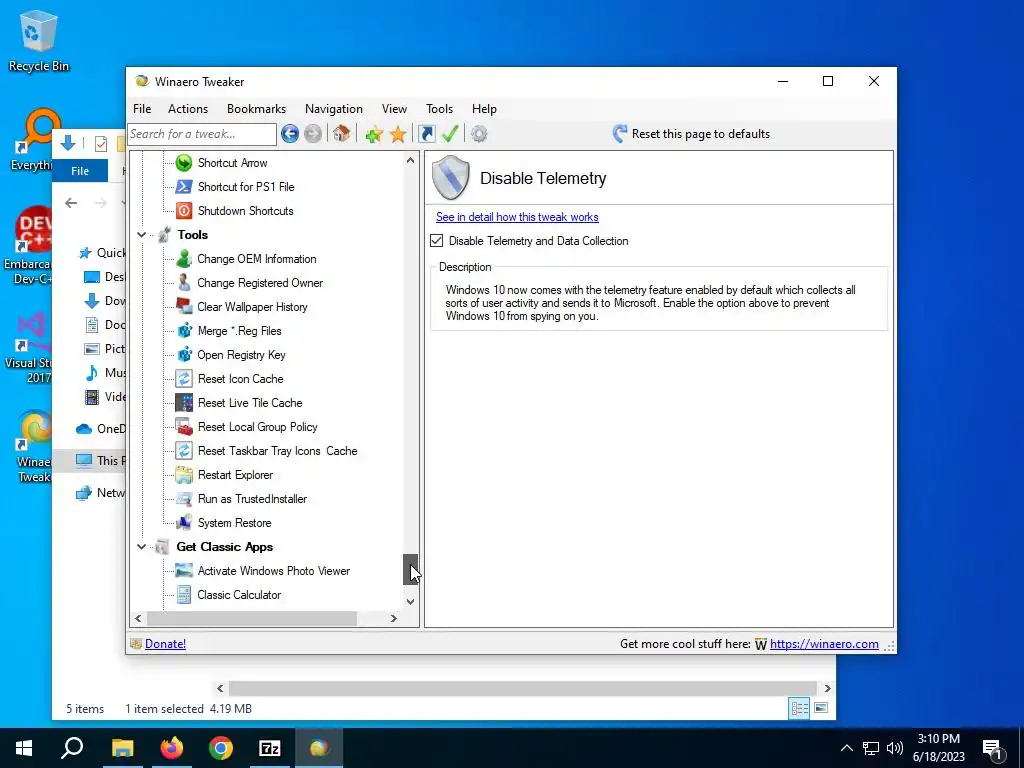Click back arrow in File Explorer window
Viewport: 1024px width, 768px height.
pos(71,203)
